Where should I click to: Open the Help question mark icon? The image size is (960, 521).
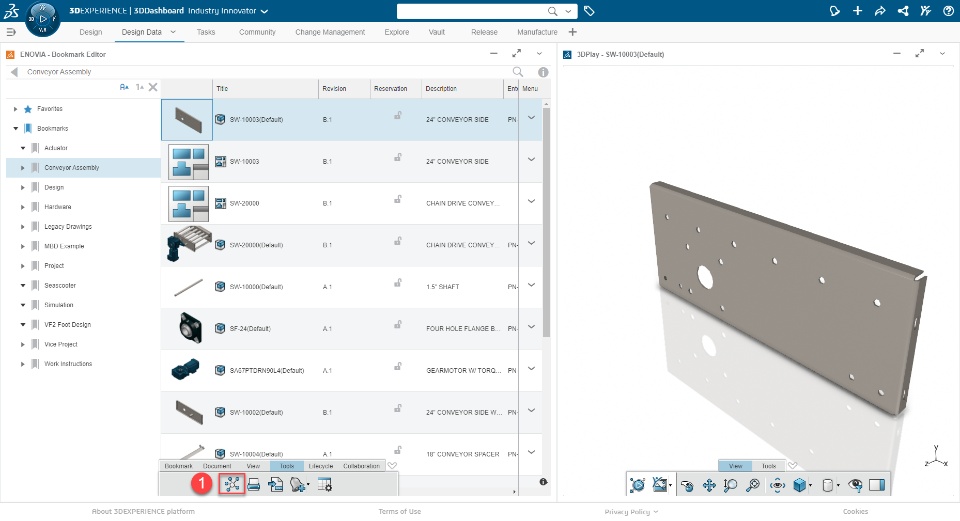948,11
